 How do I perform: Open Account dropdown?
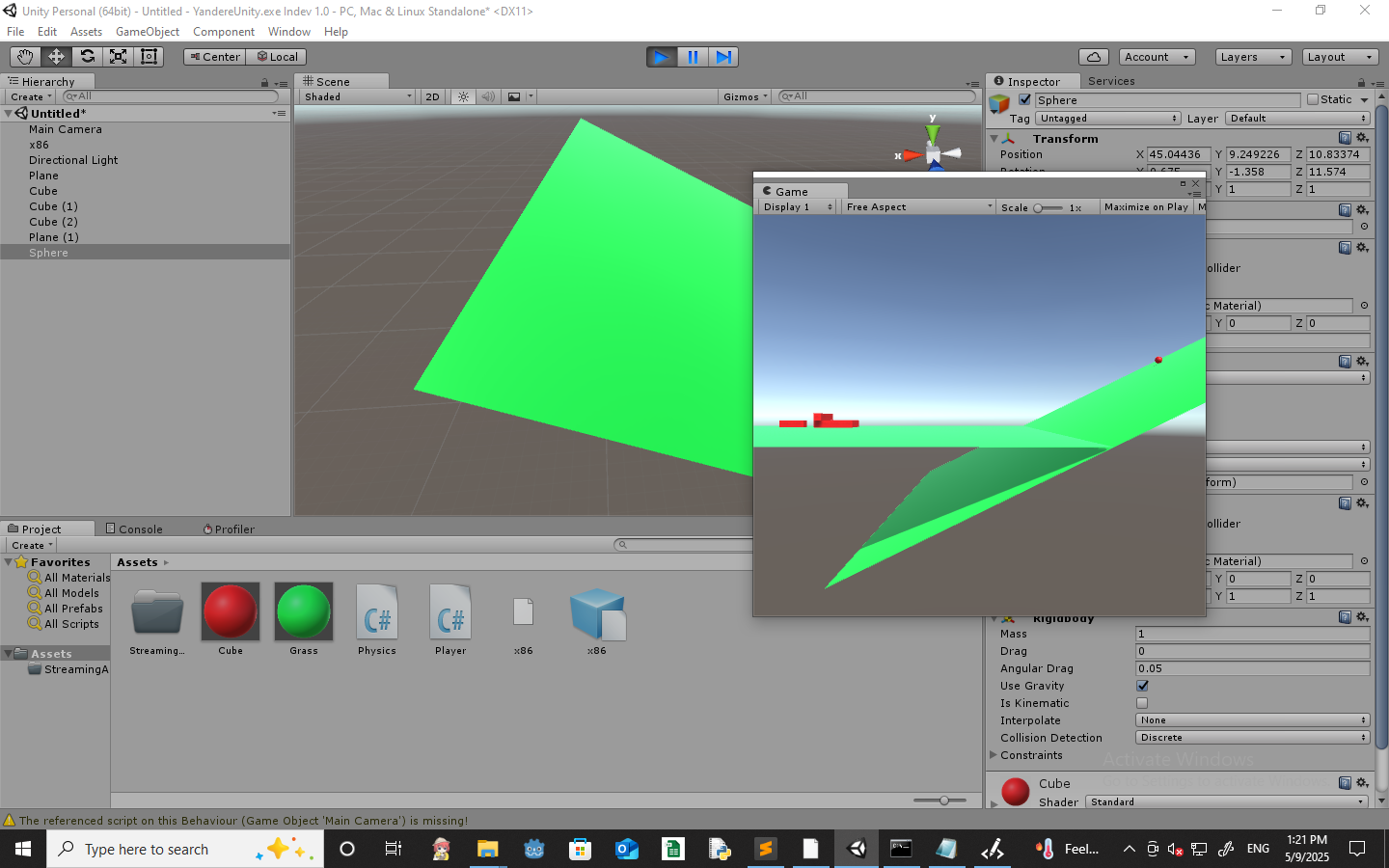[x=1157, y=57]
